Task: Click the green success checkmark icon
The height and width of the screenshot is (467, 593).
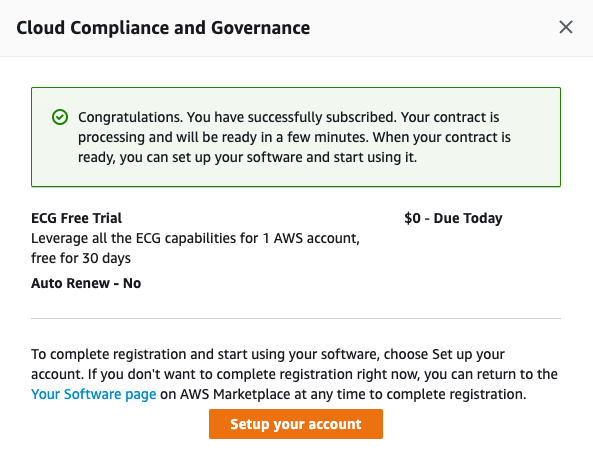Action: click(x=60, y=117)
